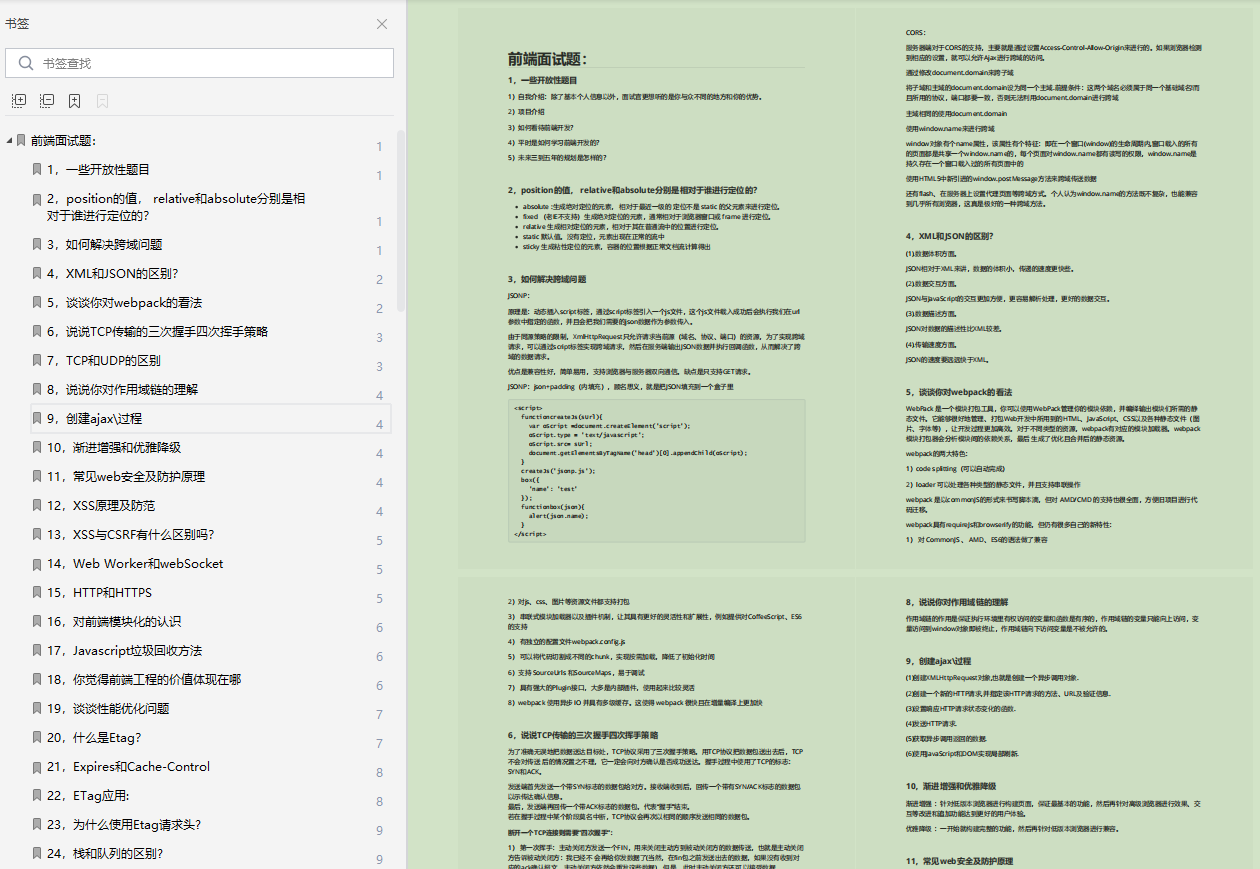Collapse all bookmarks with the minus-box icon
Image resolution: width=1260 pixels, height=869 pixels.
click(47, 101)
